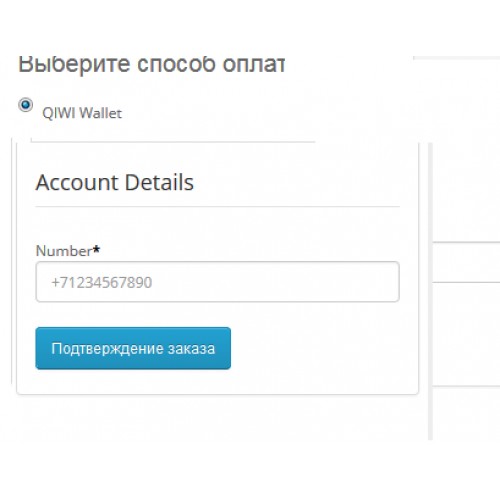Focus the Number phone input field

point(217,282)
